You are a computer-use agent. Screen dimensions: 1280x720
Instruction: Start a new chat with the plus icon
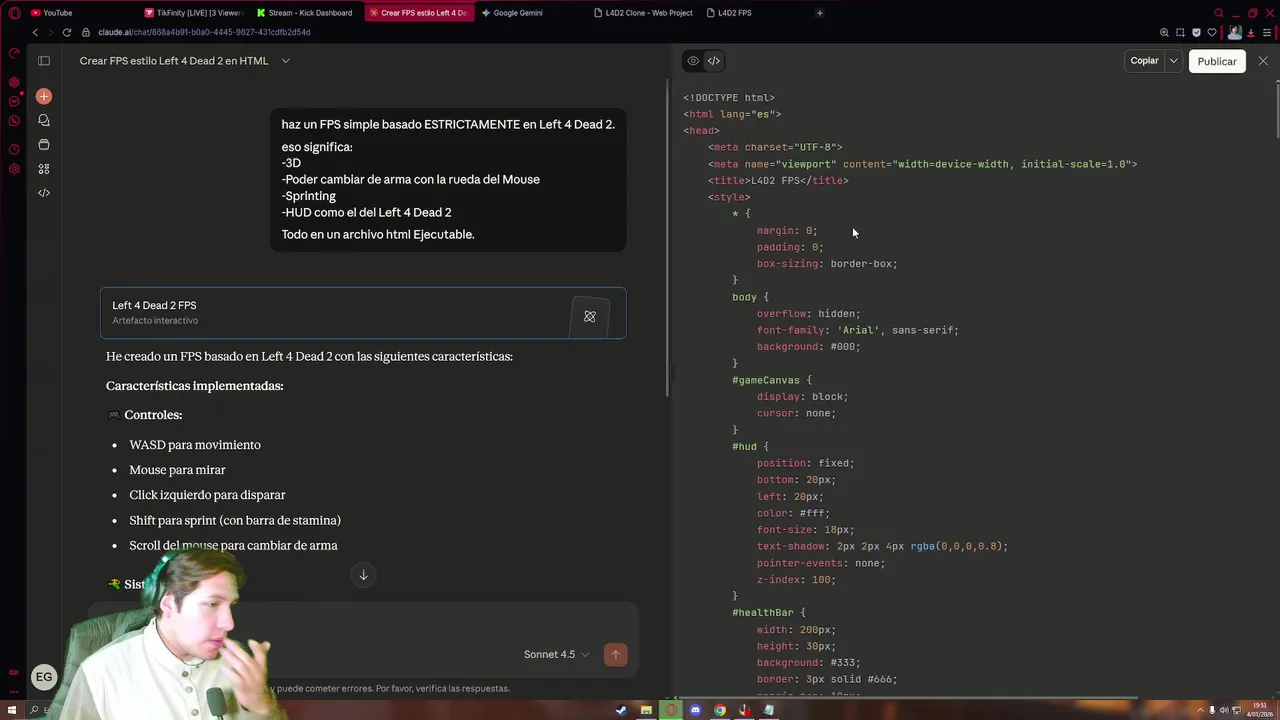pyautogui.click(x=44, y=96)
